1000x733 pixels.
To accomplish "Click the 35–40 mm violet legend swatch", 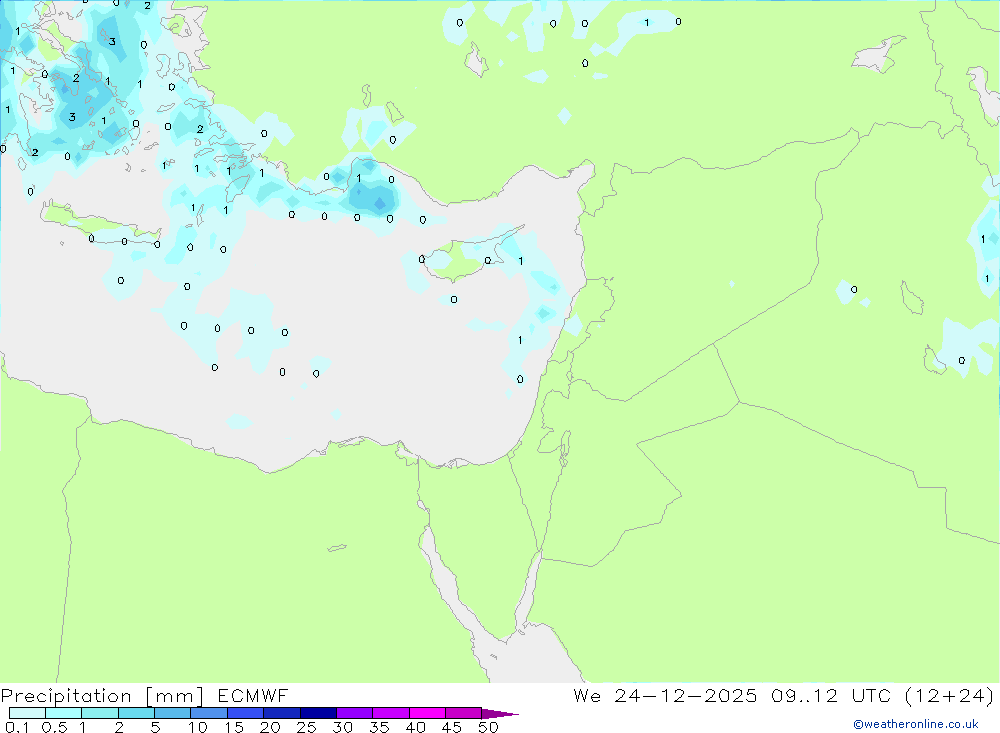I will point(391,713).
